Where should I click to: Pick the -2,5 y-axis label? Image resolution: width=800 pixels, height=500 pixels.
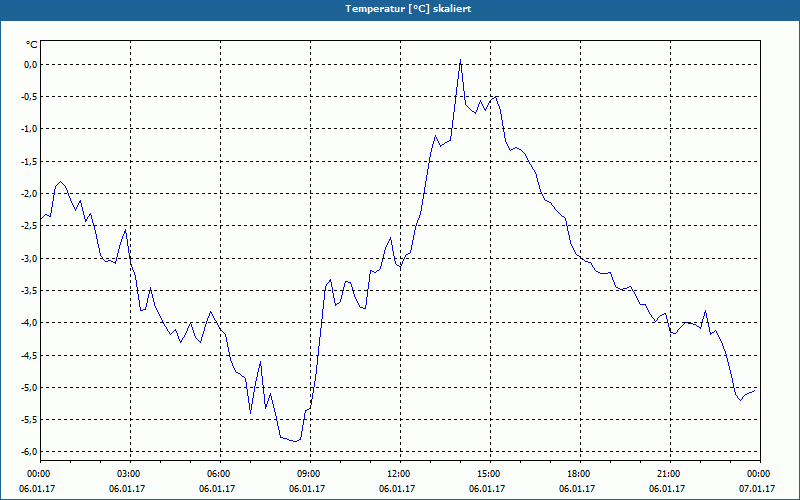point(29,226)
